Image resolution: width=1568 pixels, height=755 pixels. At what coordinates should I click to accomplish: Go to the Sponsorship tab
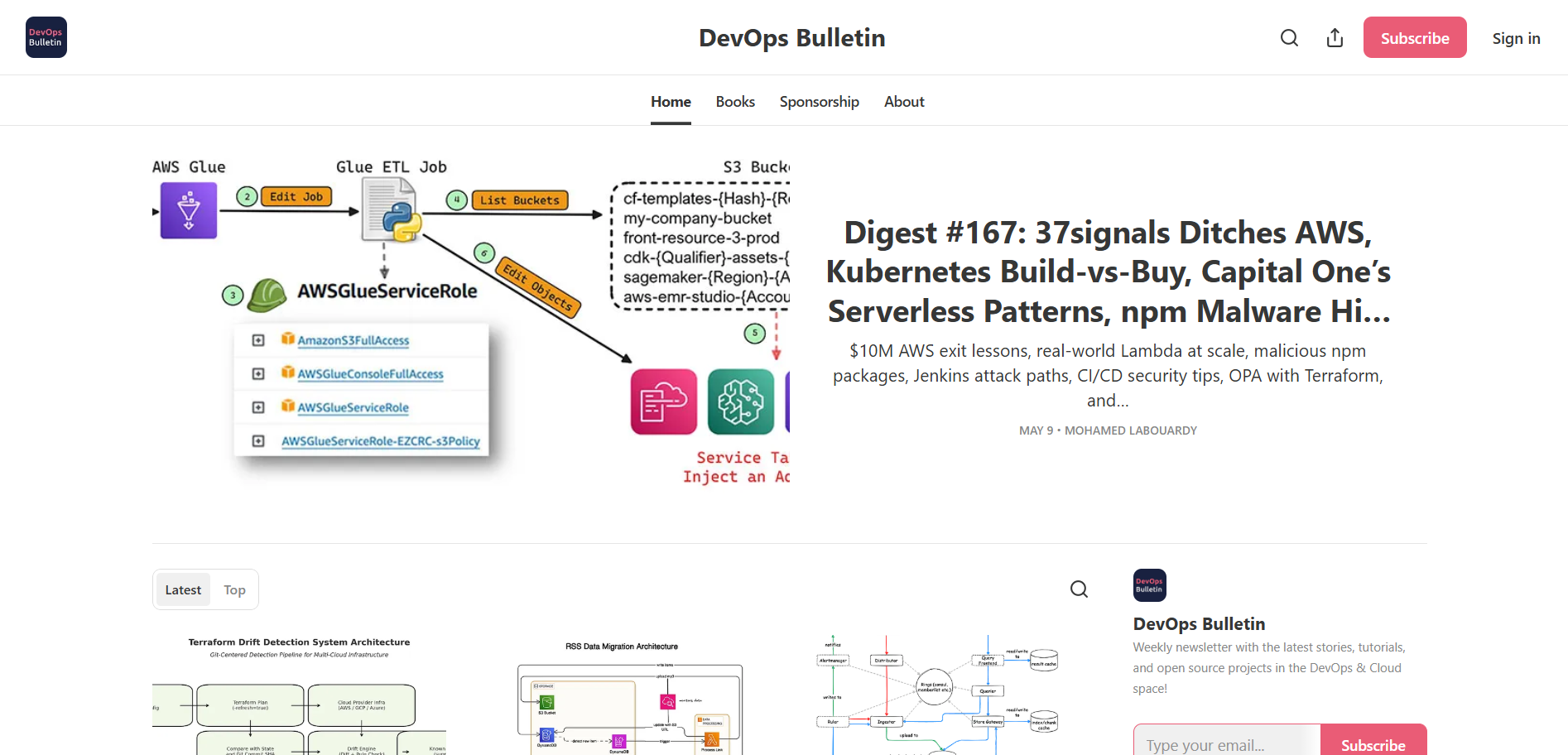tap(820, 102)
